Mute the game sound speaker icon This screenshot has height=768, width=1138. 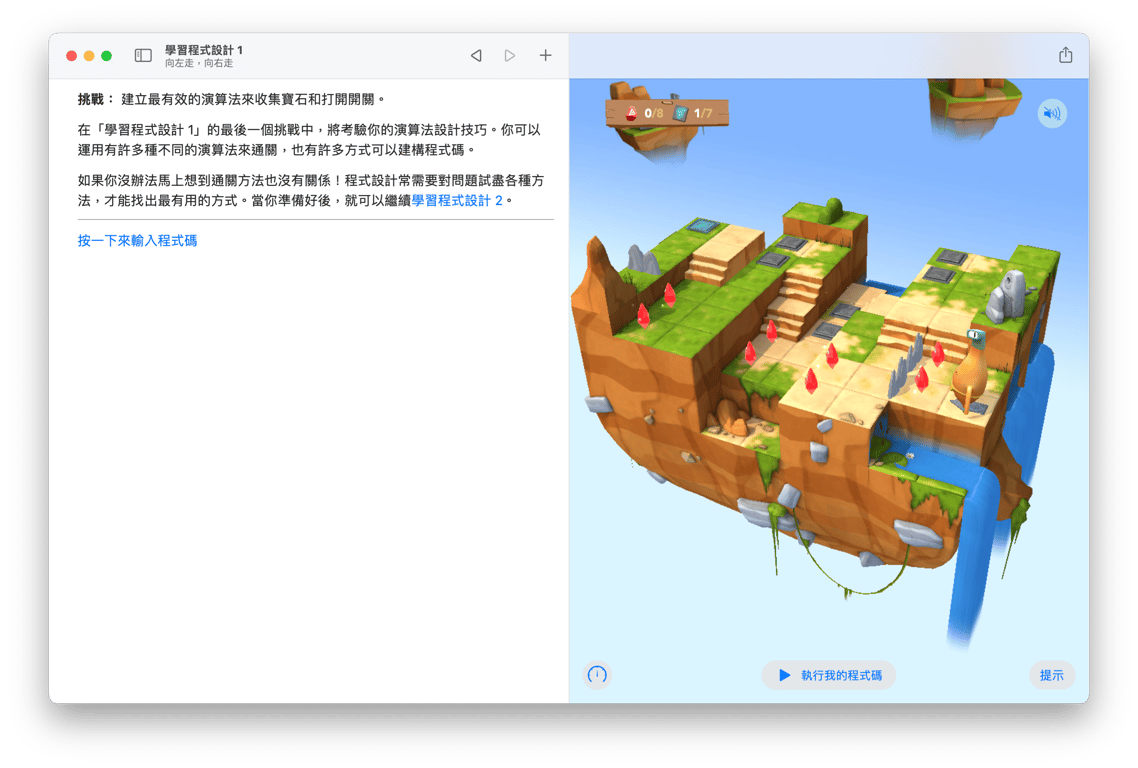(1052, 113)
